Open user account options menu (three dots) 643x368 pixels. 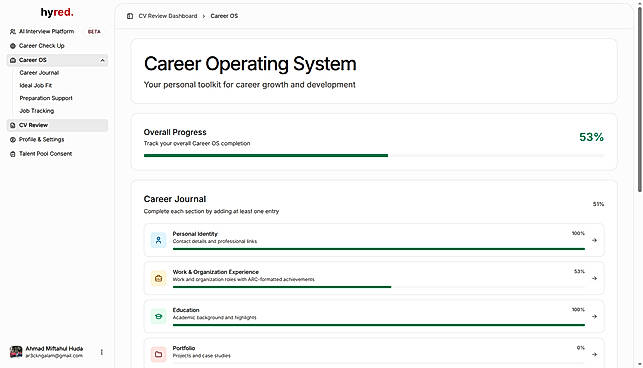tap(102, 352)
